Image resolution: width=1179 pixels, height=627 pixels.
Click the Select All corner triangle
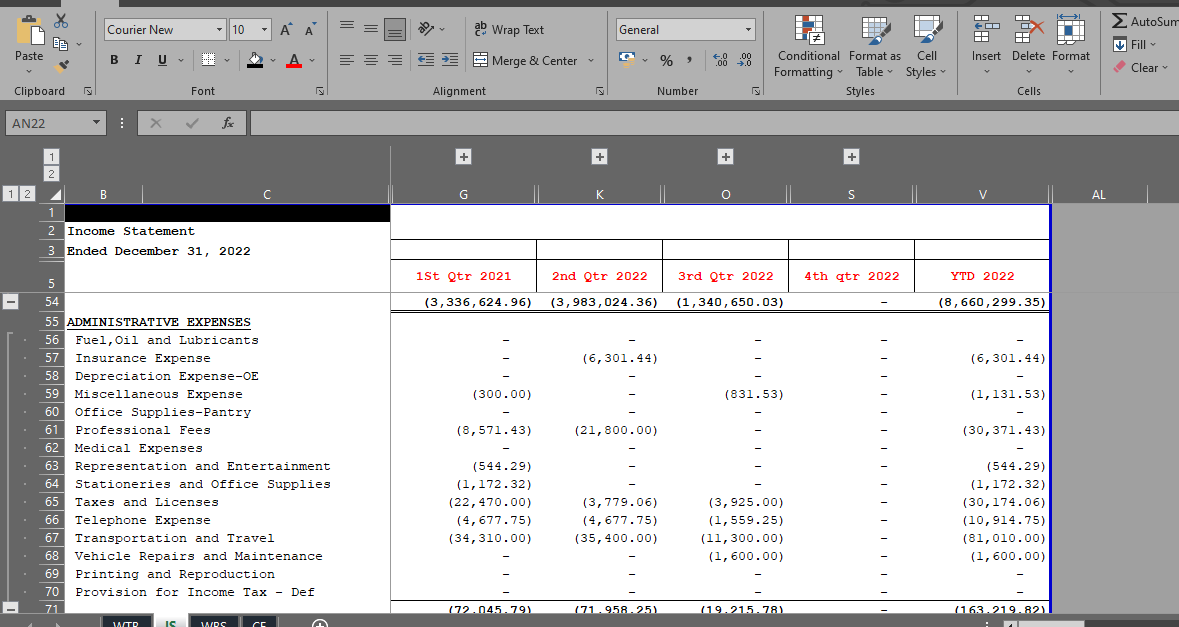coord(55,195)
